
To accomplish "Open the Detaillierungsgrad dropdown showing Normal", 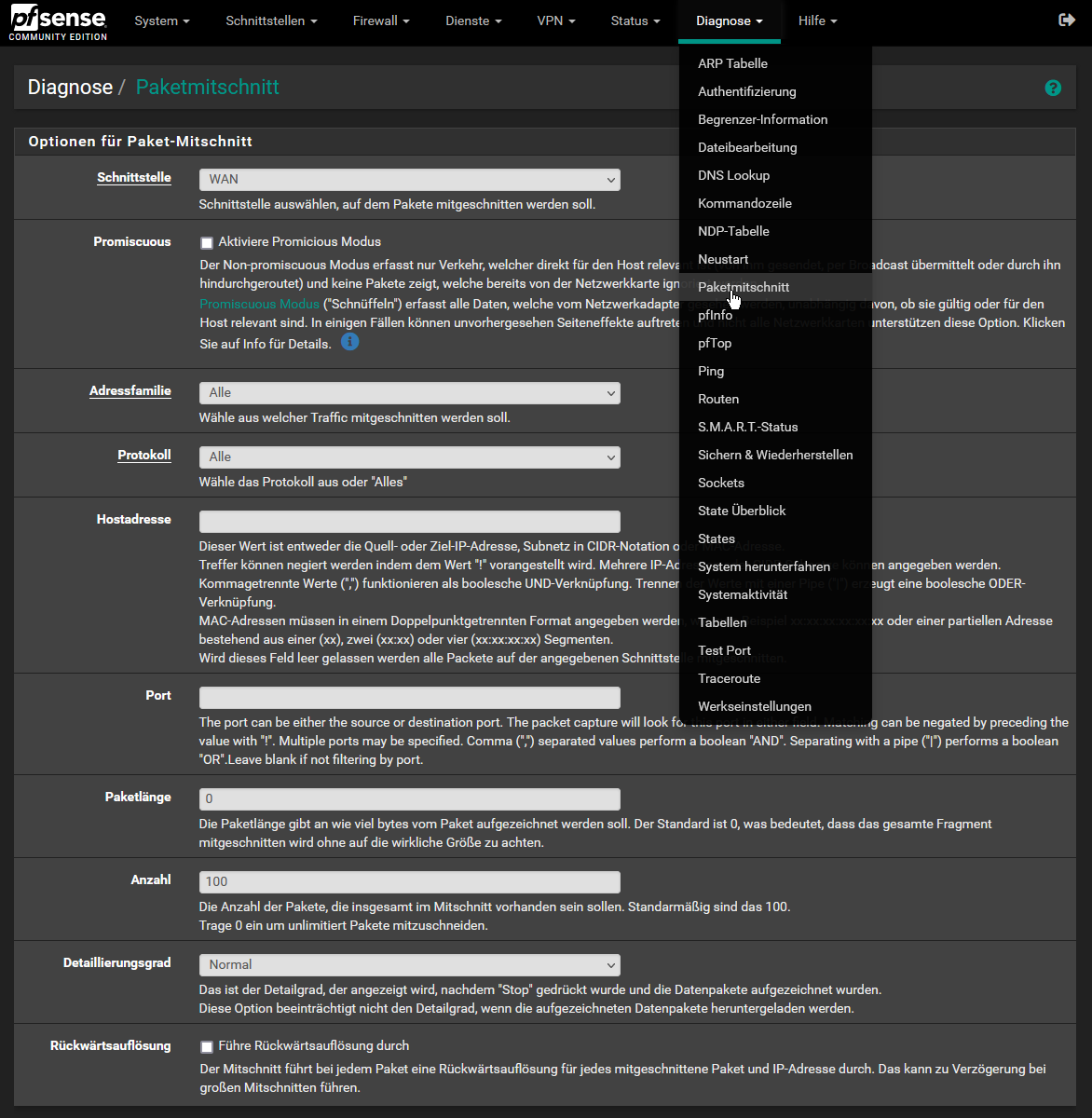I will tap(410, 965).
